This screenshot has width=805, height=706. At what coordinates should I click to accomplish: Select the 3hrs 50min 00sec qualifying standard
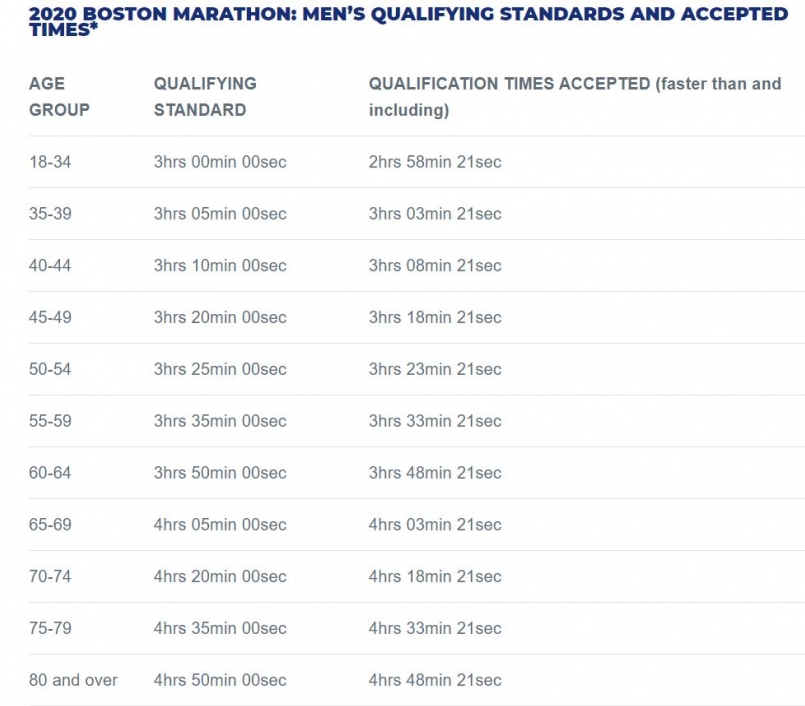220,473
